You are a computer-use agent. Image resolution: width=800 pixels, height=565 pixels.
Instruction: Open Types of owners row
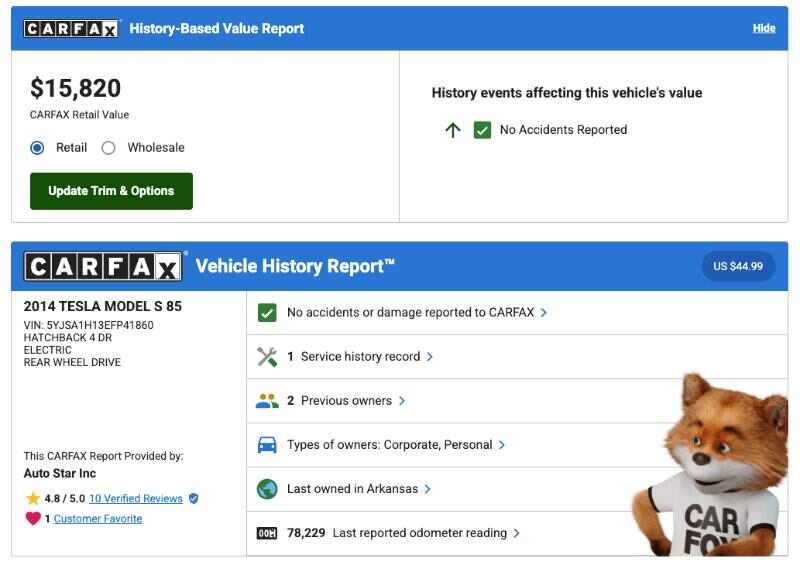(x=389, y=445)
